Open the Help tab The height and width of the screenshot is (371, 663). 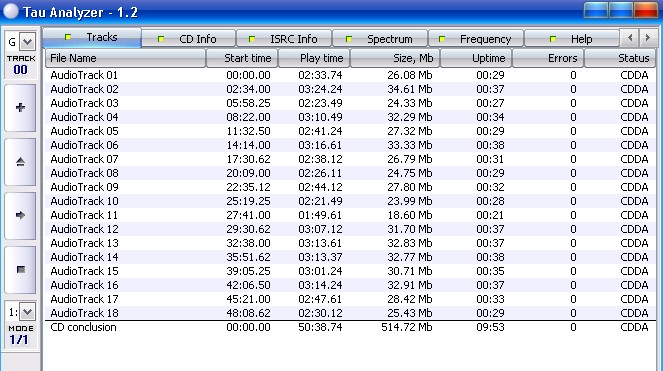572,39
